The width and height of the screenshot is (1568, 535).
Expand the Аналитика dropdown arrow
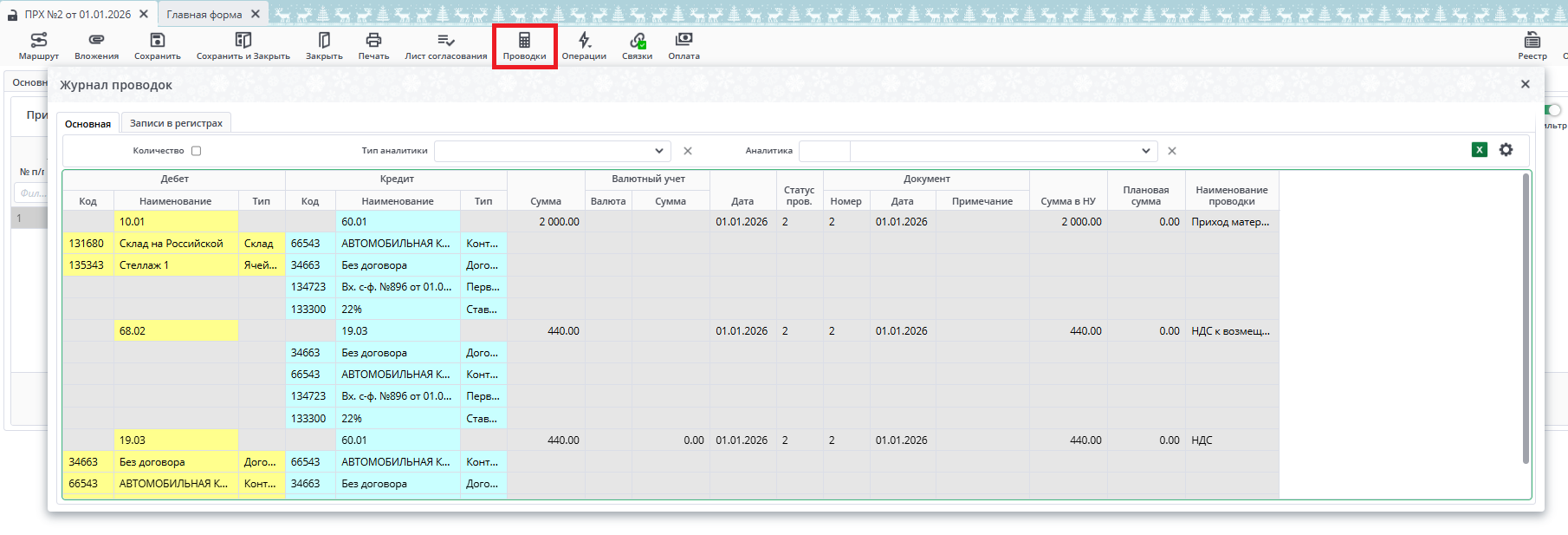pyautogui.click(x=1146, y=151)
